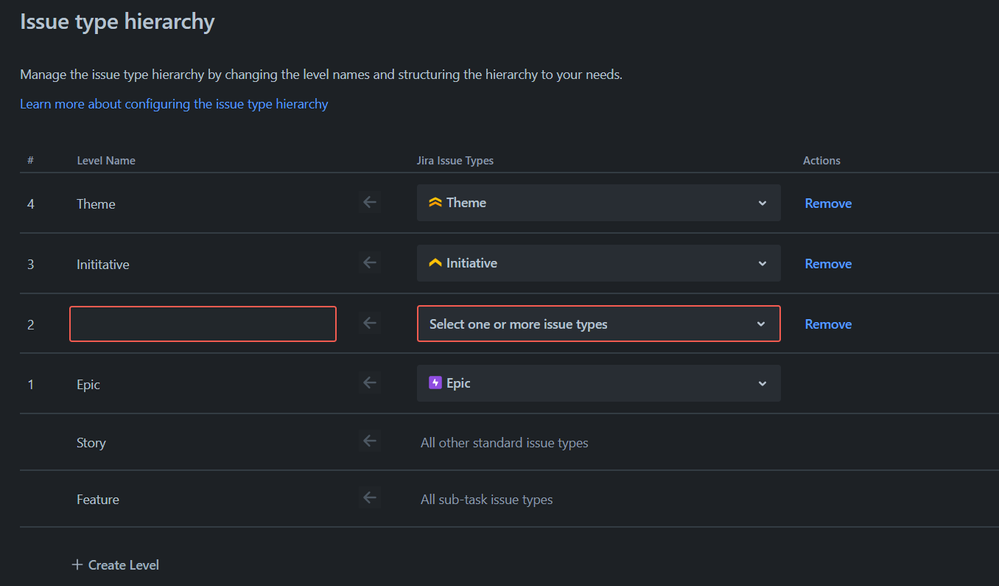The height and width of the screenshot is (586, 999).
Task: Open the Theme issue types dropdown
Action: (762, 203)
